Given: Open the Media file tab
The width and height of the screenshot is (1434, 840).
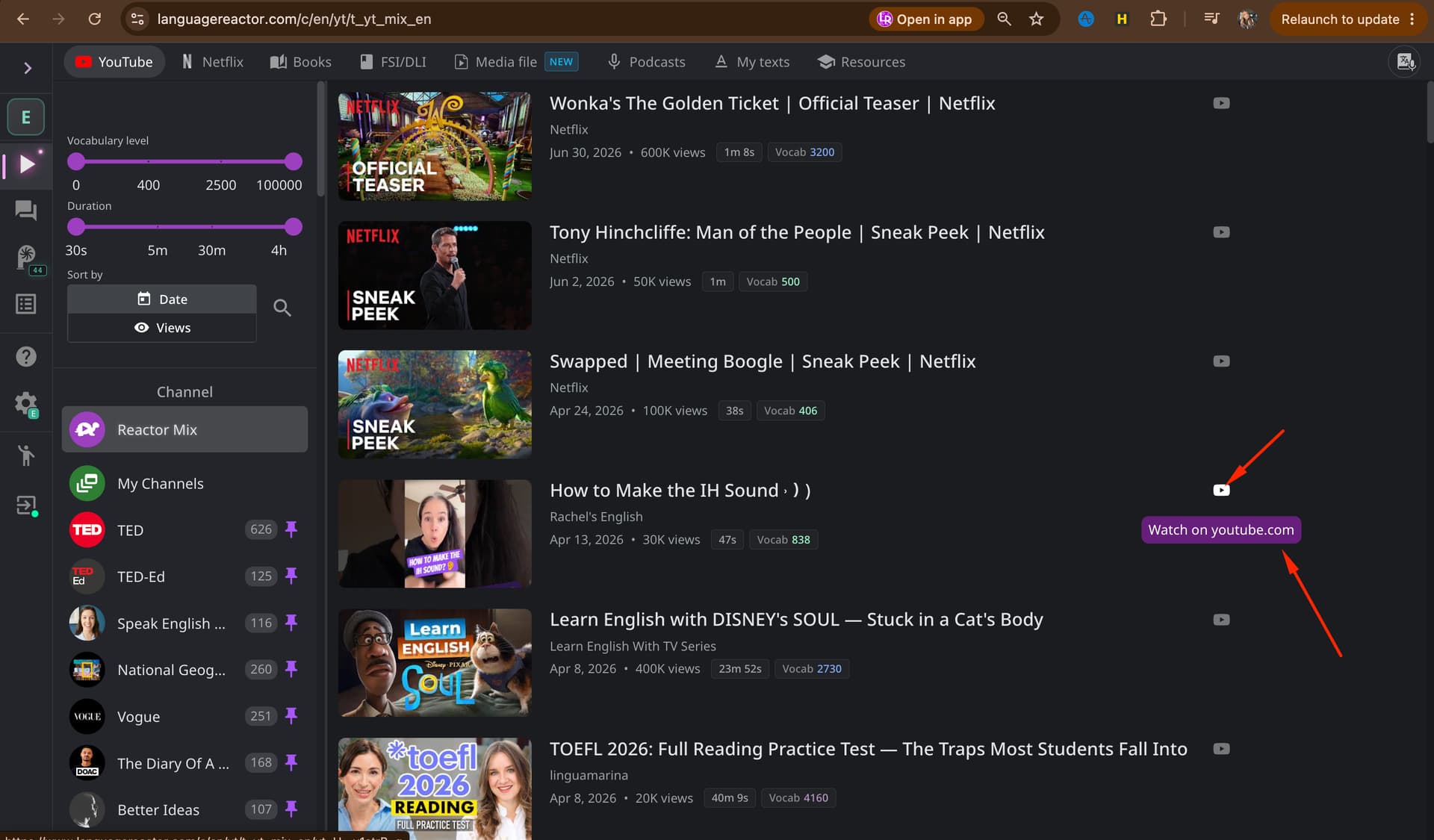Looking at the screenshot, I should pyautogui.click(x=516, y=62).
